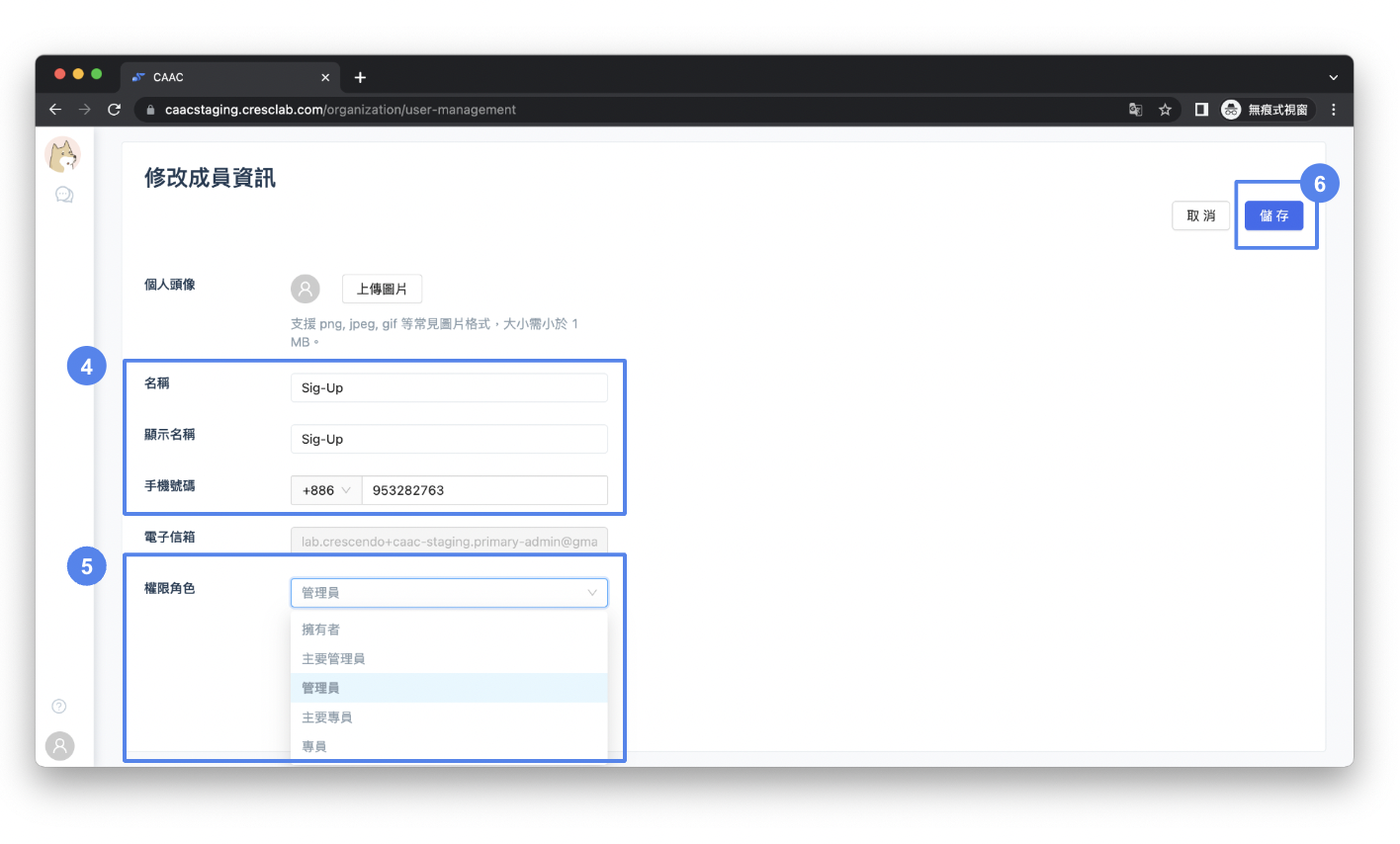Viewport: 1400px width, 844px height.
Task: Bookmark page using the star icon
Action: [x=1165, y=110]
